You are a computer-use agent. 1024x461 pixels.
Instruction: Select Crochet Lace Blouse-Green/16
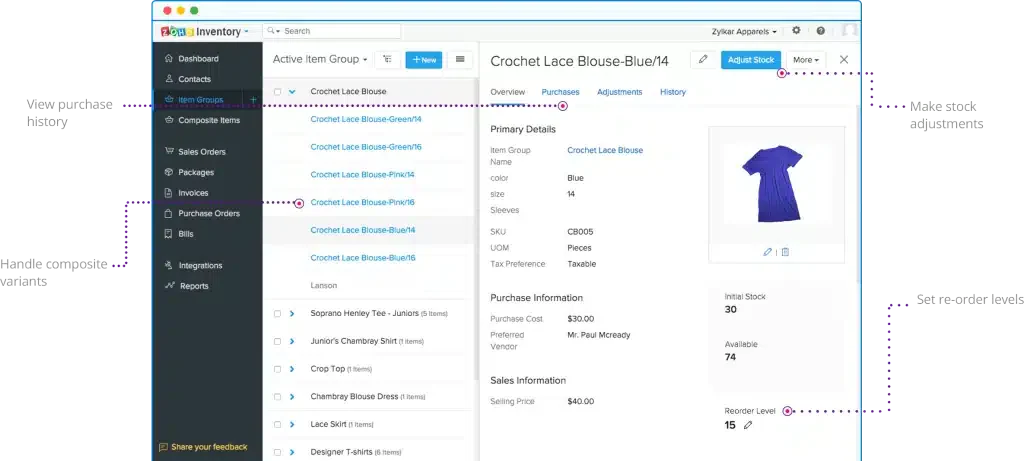click(366, 147)
